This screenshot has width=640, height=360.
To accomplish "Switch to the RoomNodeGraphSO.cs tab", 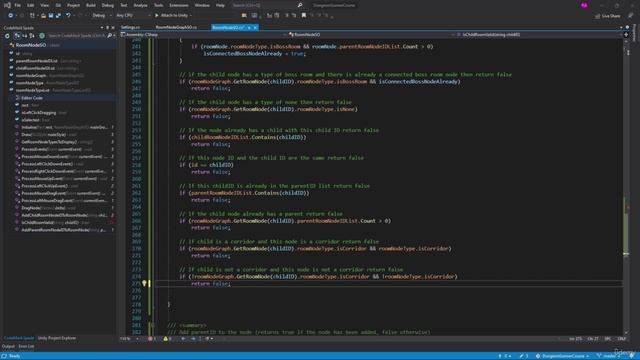I will coord(176,27).
